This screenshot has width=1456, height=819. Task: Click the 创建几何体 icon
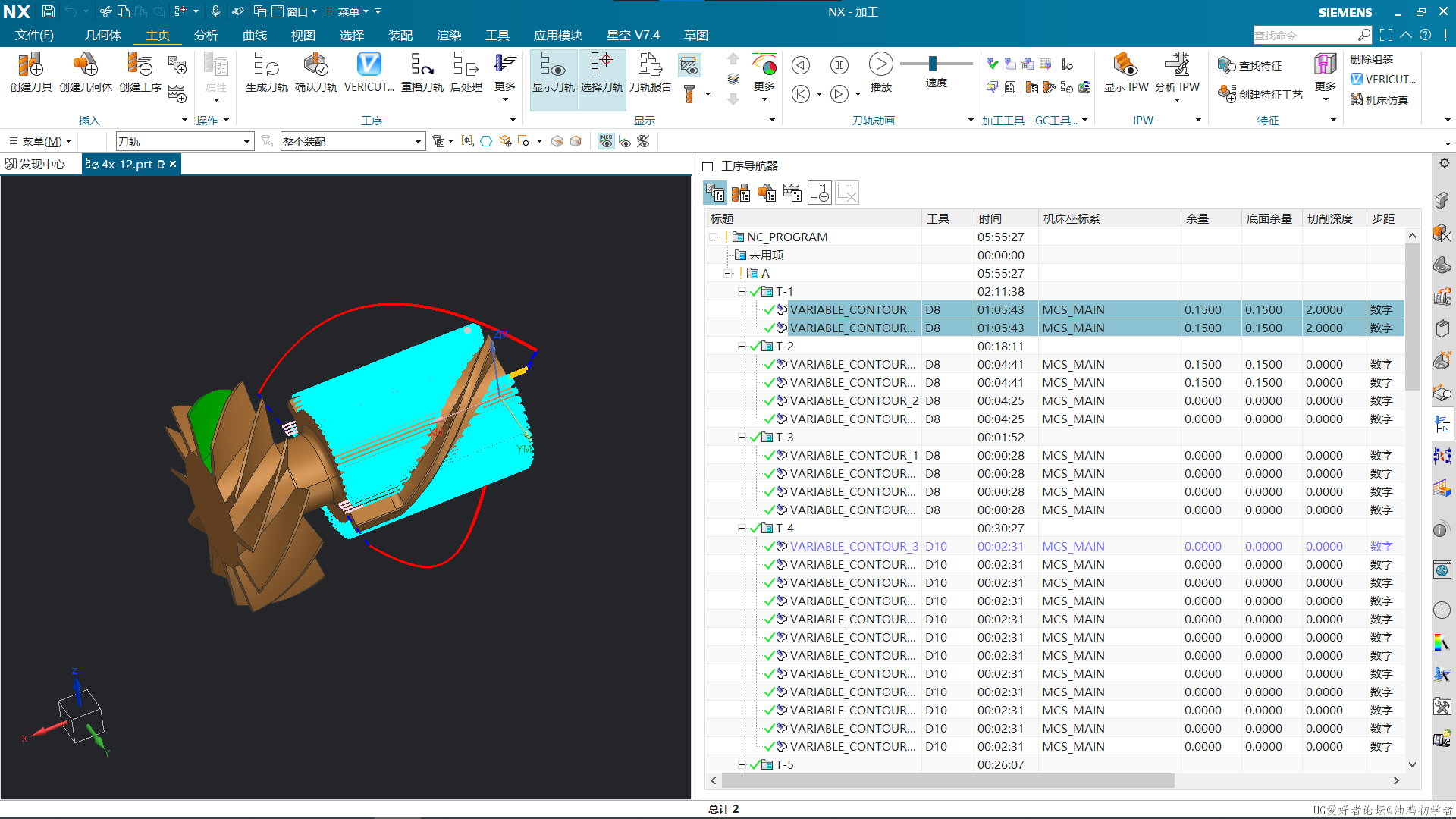pyautogui.click(x=86, y=73)
